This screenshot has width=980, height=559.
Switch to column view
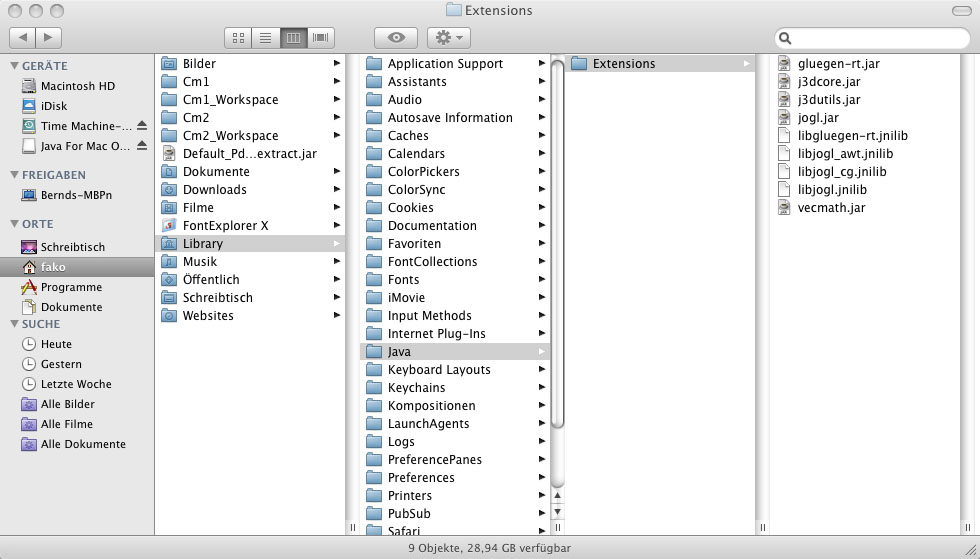293,38
